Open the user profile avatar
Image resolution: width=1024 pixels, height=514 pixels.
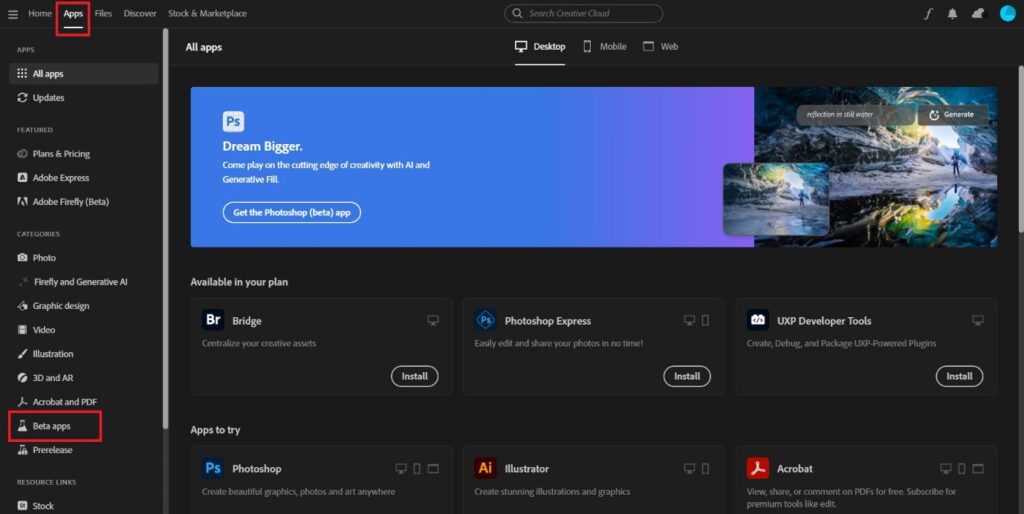1007,14
